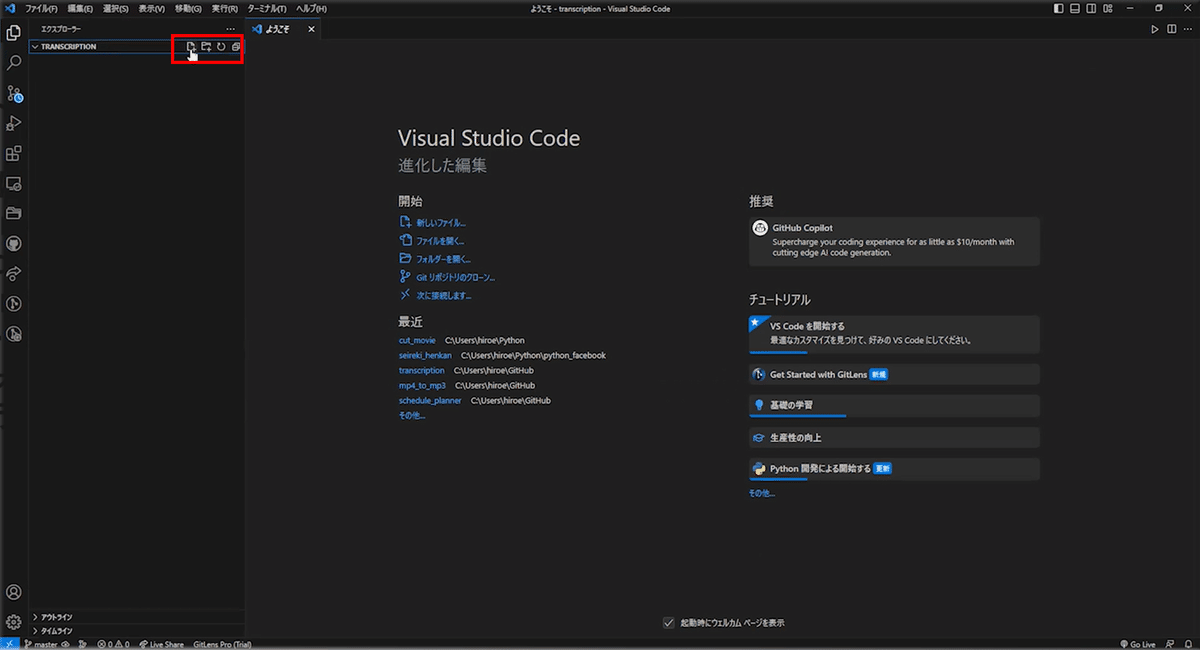The height and width of the screenshot is (650, 1200).
Task: Uncheck show welcome page on startup
Action: [669, 623]
